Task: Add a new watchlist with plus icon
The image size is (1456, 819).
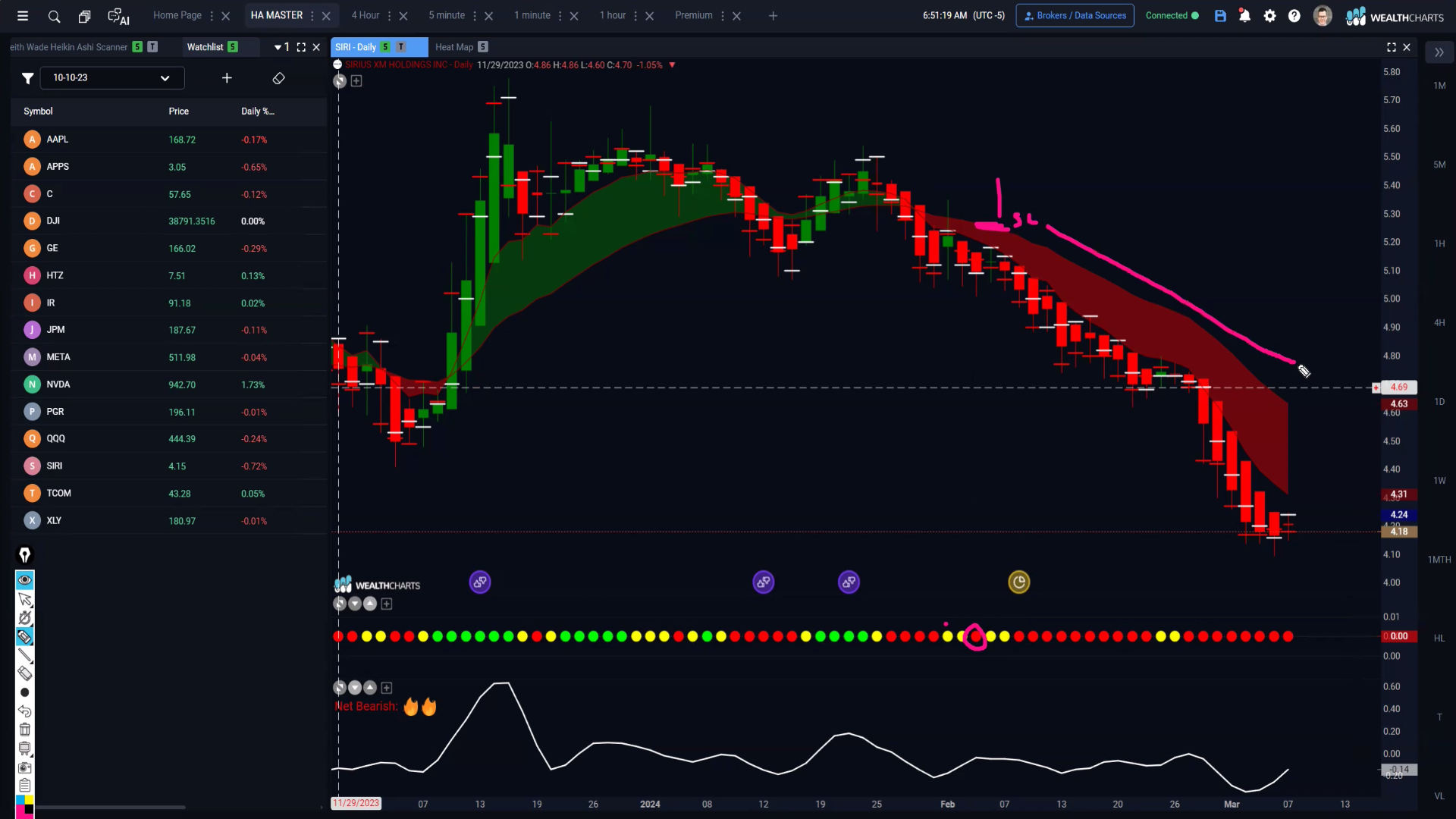Action: [x=227, y=78]
